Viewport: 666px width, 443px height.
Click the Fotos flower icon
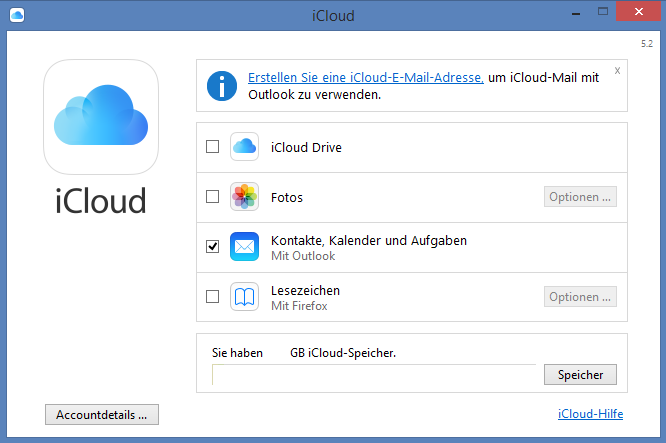coord(245,197)
